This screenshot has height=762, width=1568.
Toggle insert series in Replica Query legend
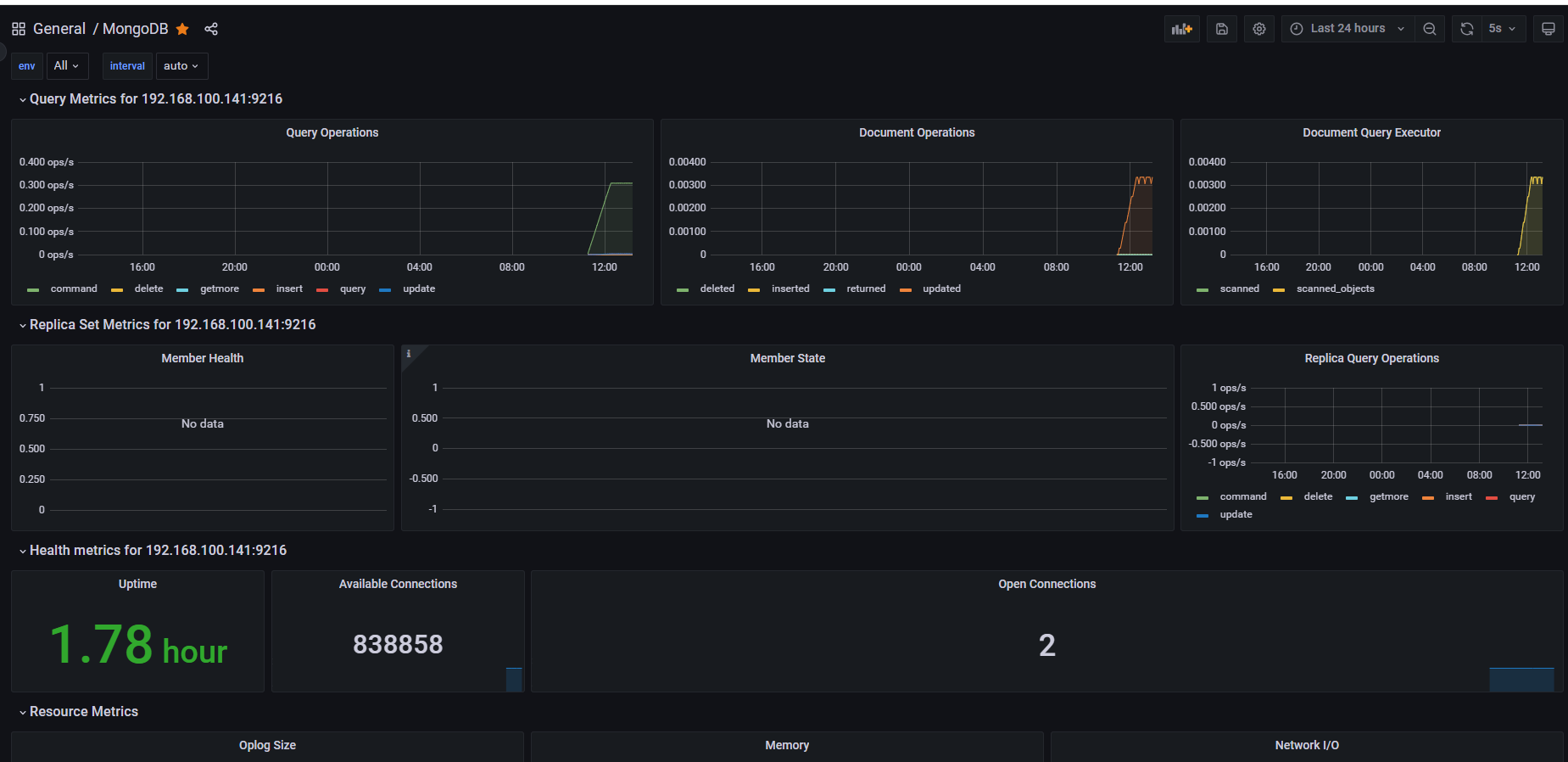(1459, 496)
